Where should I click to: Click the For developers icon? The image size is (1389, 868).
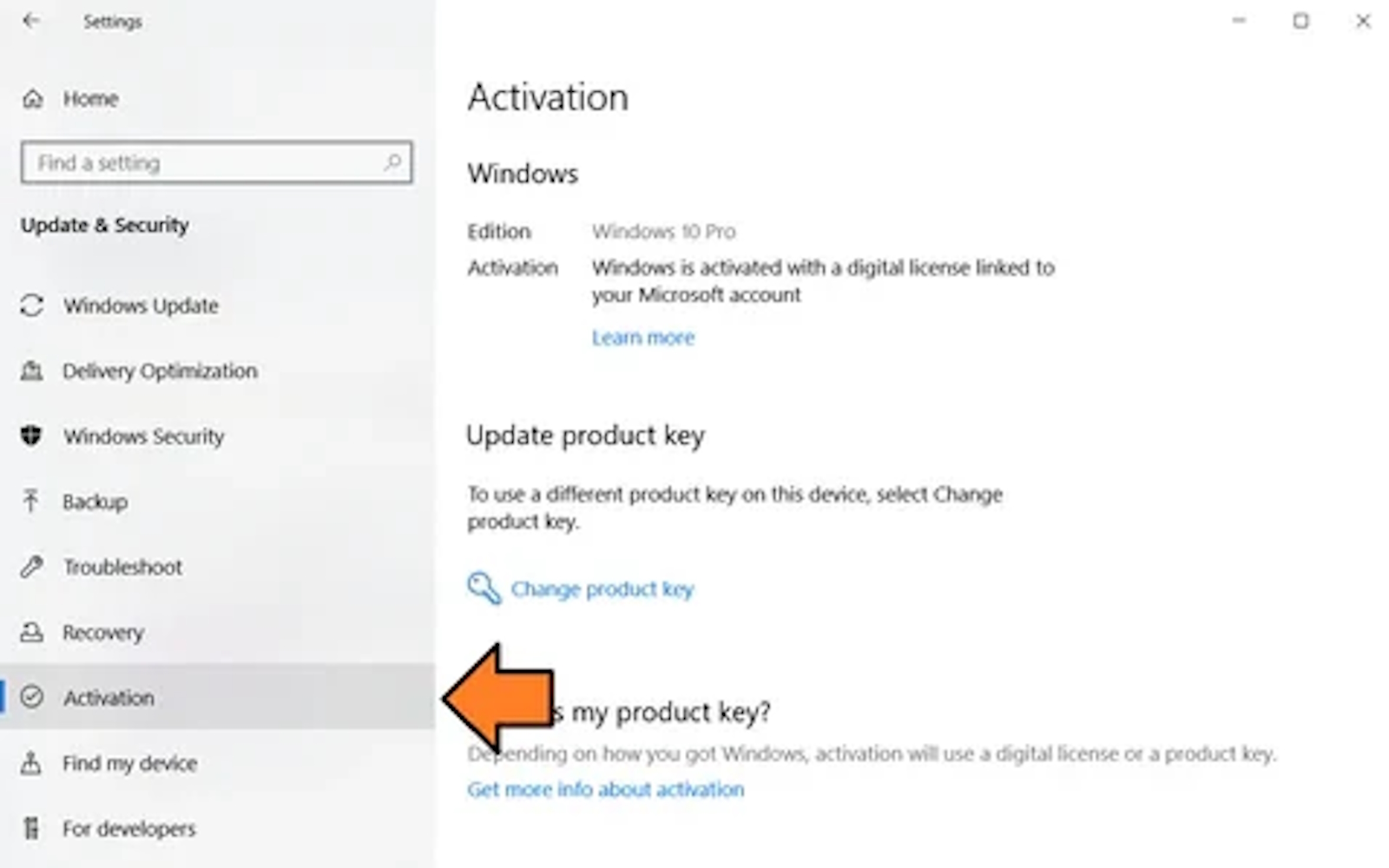(x=32, y=828)
